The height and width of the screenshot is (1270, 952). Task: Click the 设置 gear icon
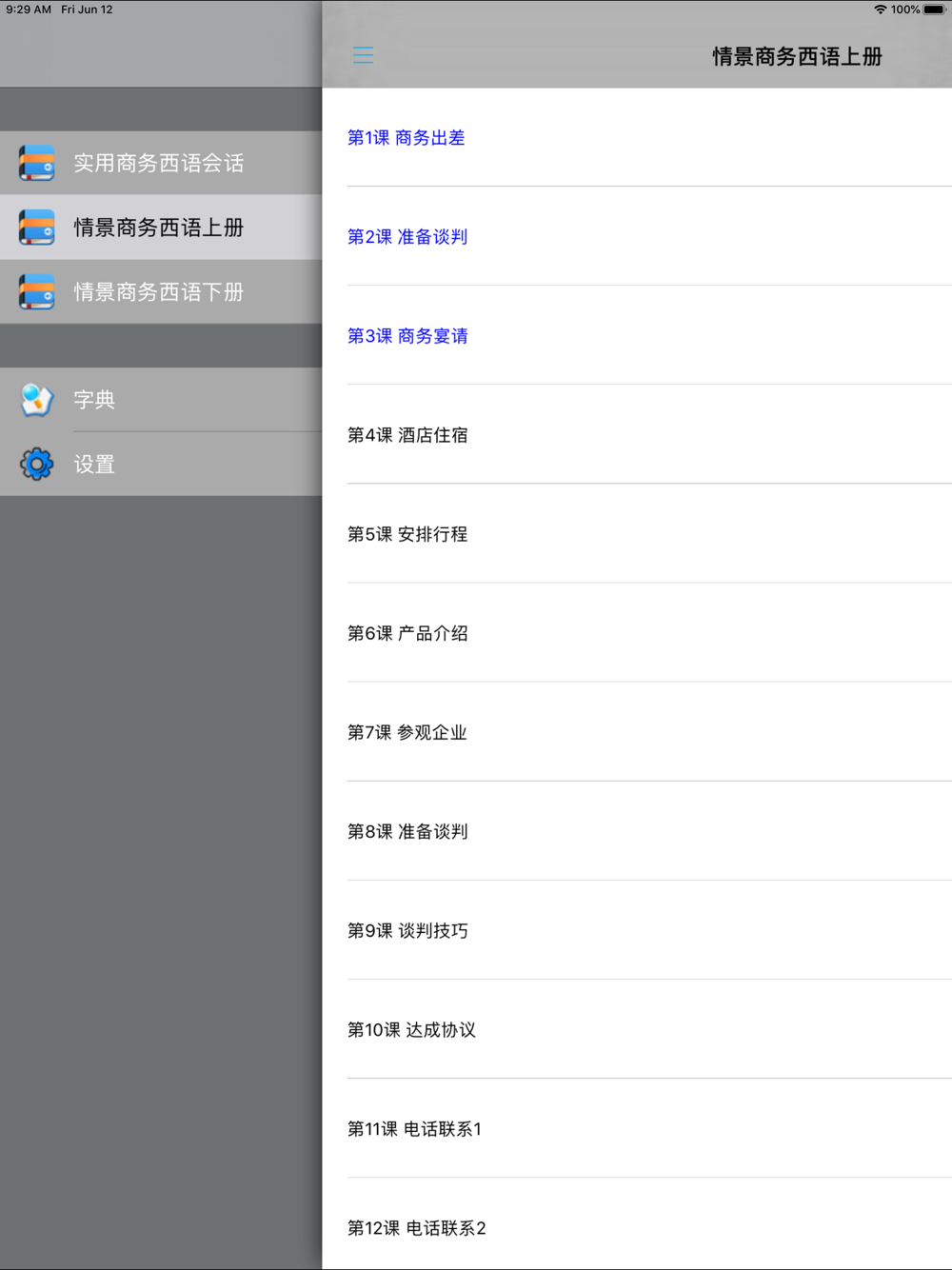(x=37, y=465)
